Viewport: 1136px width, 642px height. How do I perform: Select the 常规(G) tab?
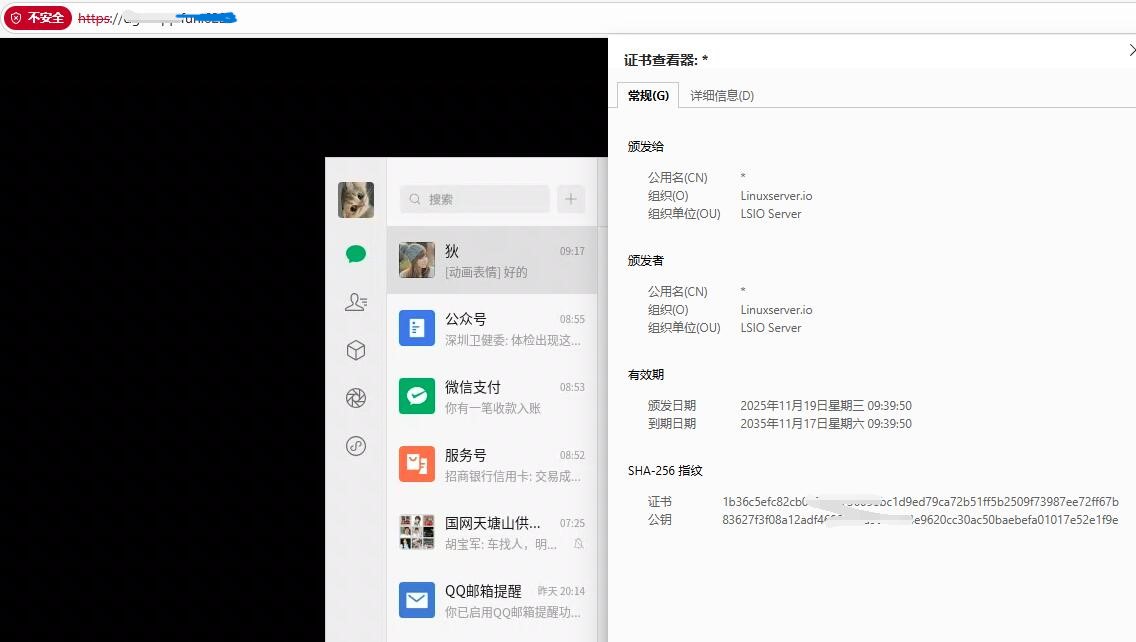(x=648, y=95)
